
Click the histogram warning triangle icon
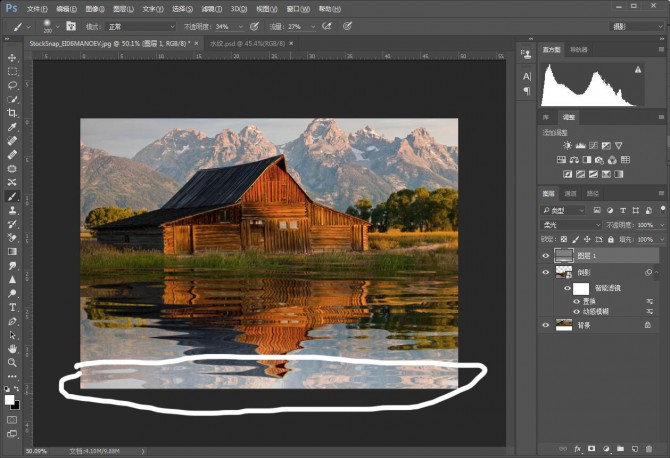pos(637,70)
